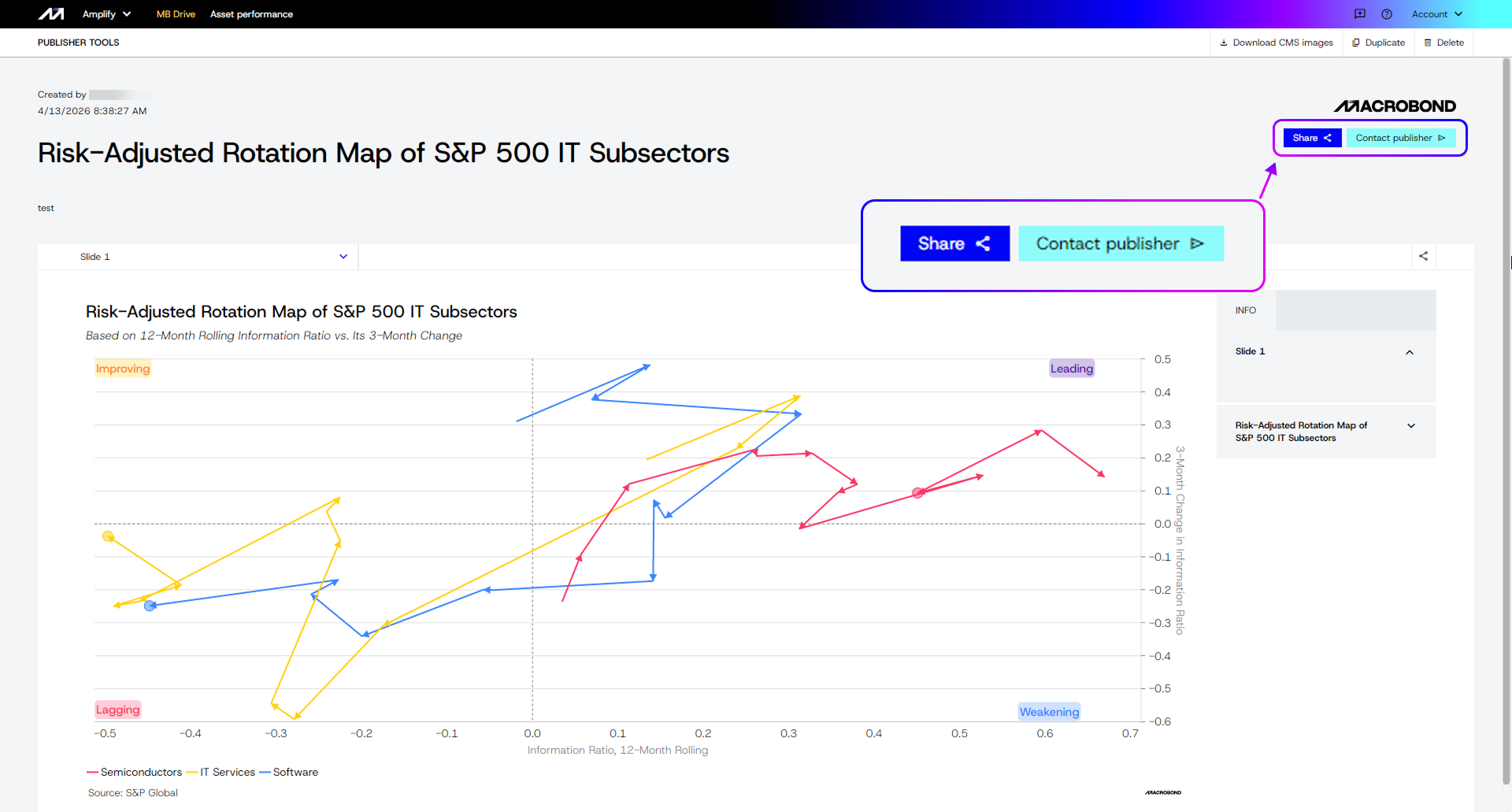Toggle Semiconductors series in chart legend
Viewport: 1512px width, 812px height.
click(x=135, y=773)
